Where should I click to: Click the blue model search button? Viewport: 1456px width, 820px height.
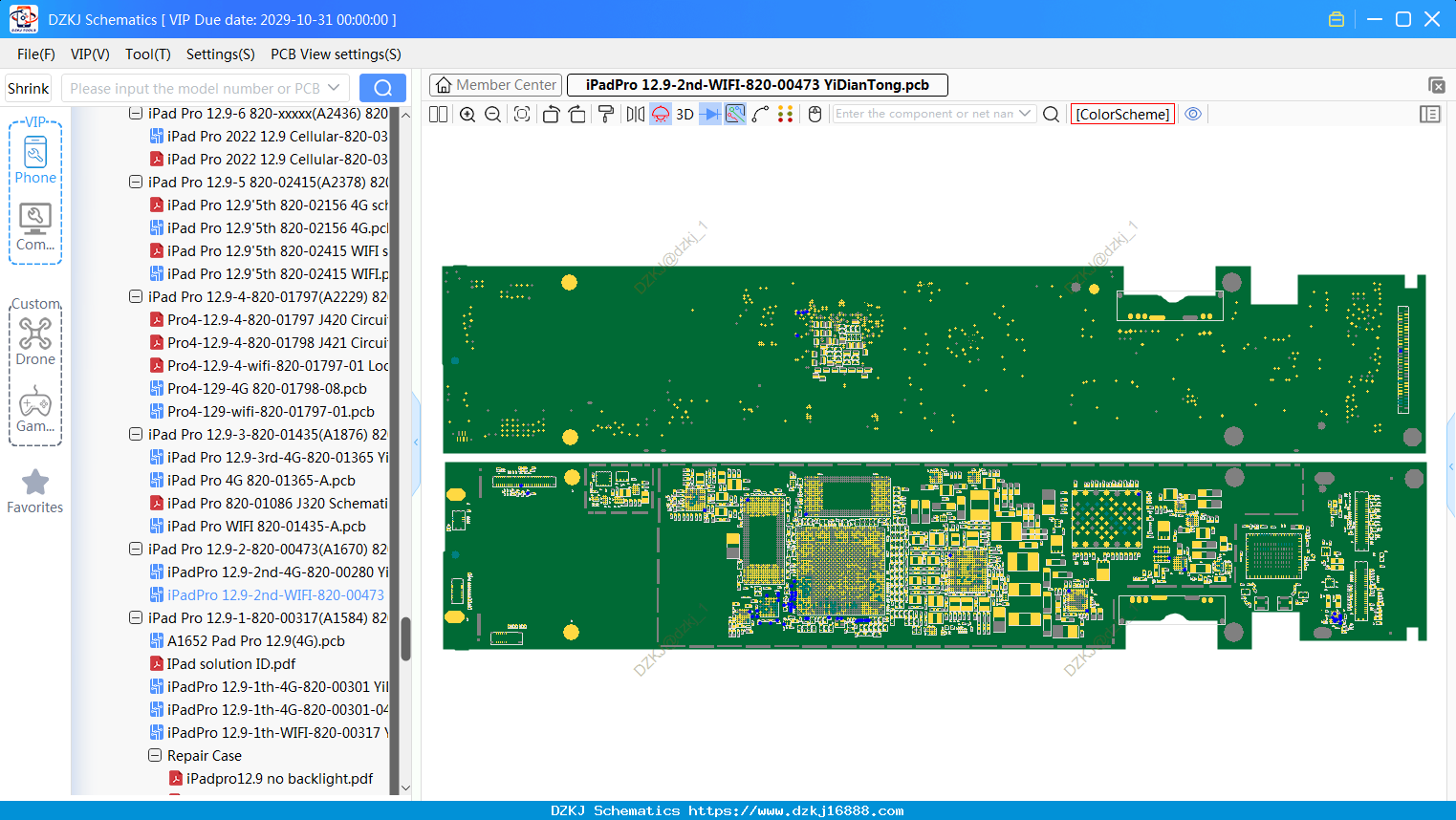pos(382,88)
